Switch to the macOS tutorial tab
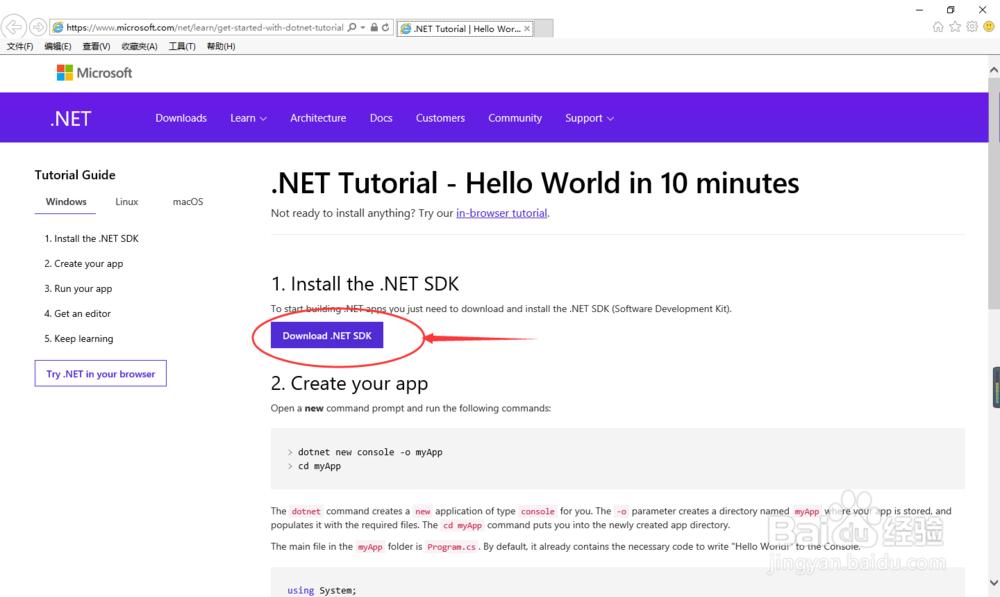Viewport: 1000px width, 597px height. click(x=188, y=202)
